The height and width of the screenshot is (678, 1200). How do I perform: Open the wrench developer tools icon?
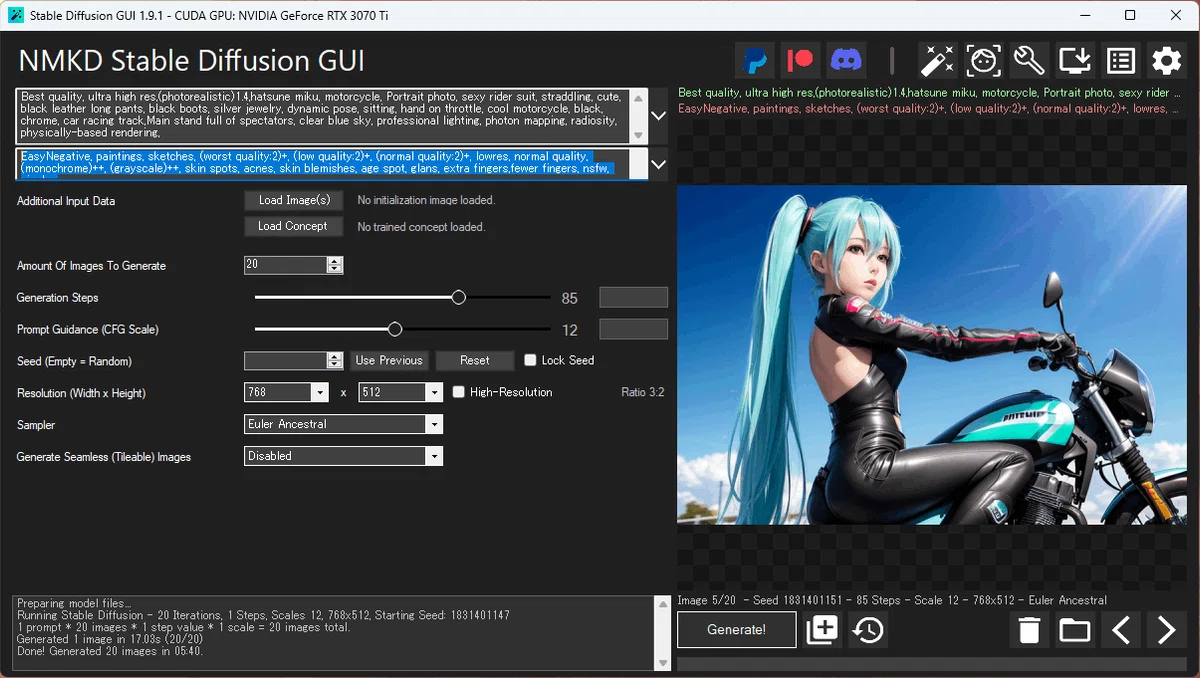tap(1029, 61)
